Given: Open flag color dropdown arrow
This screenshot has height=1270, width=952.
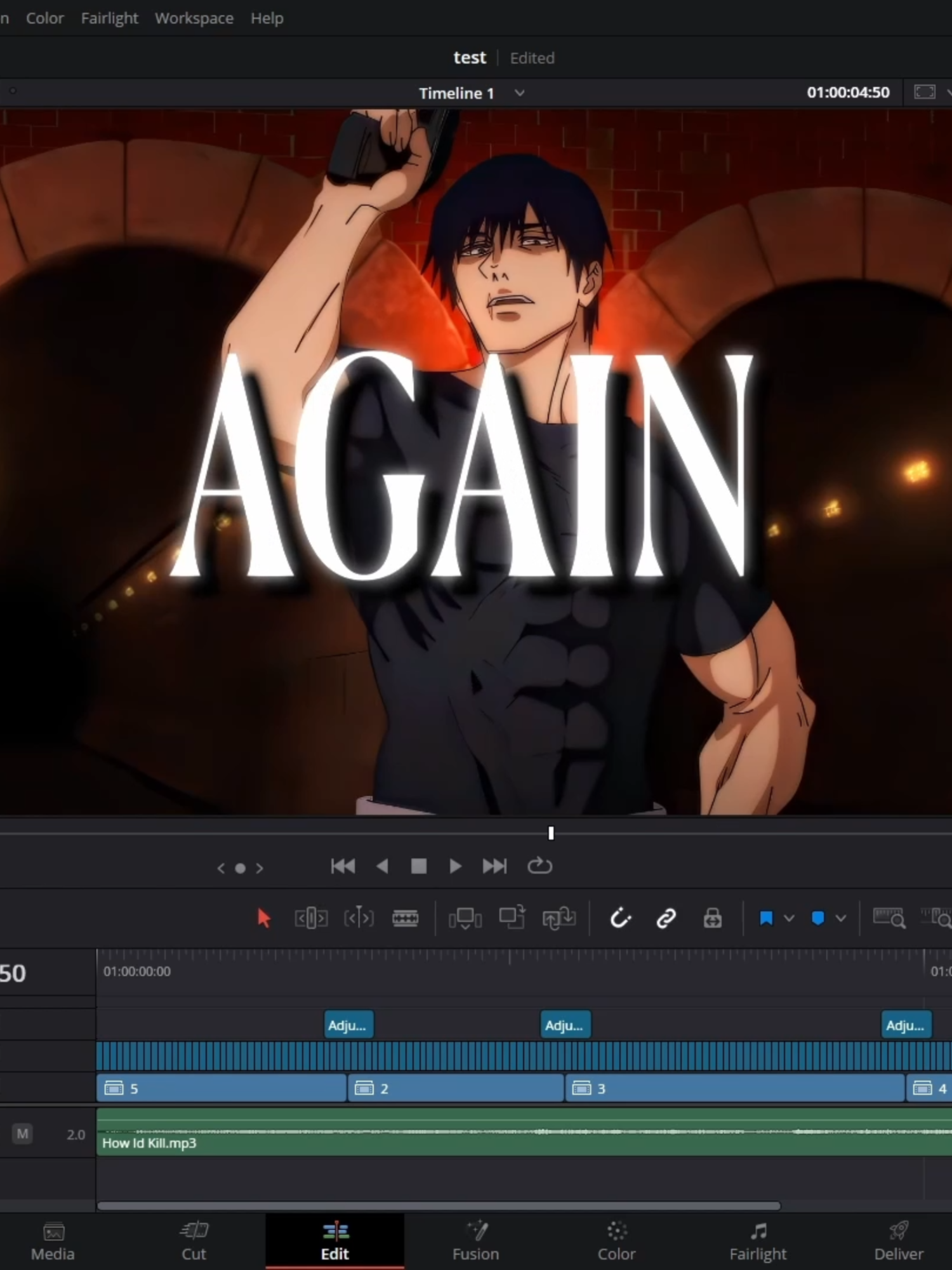Looking at the screenshot, I should [x=789, y=918].
